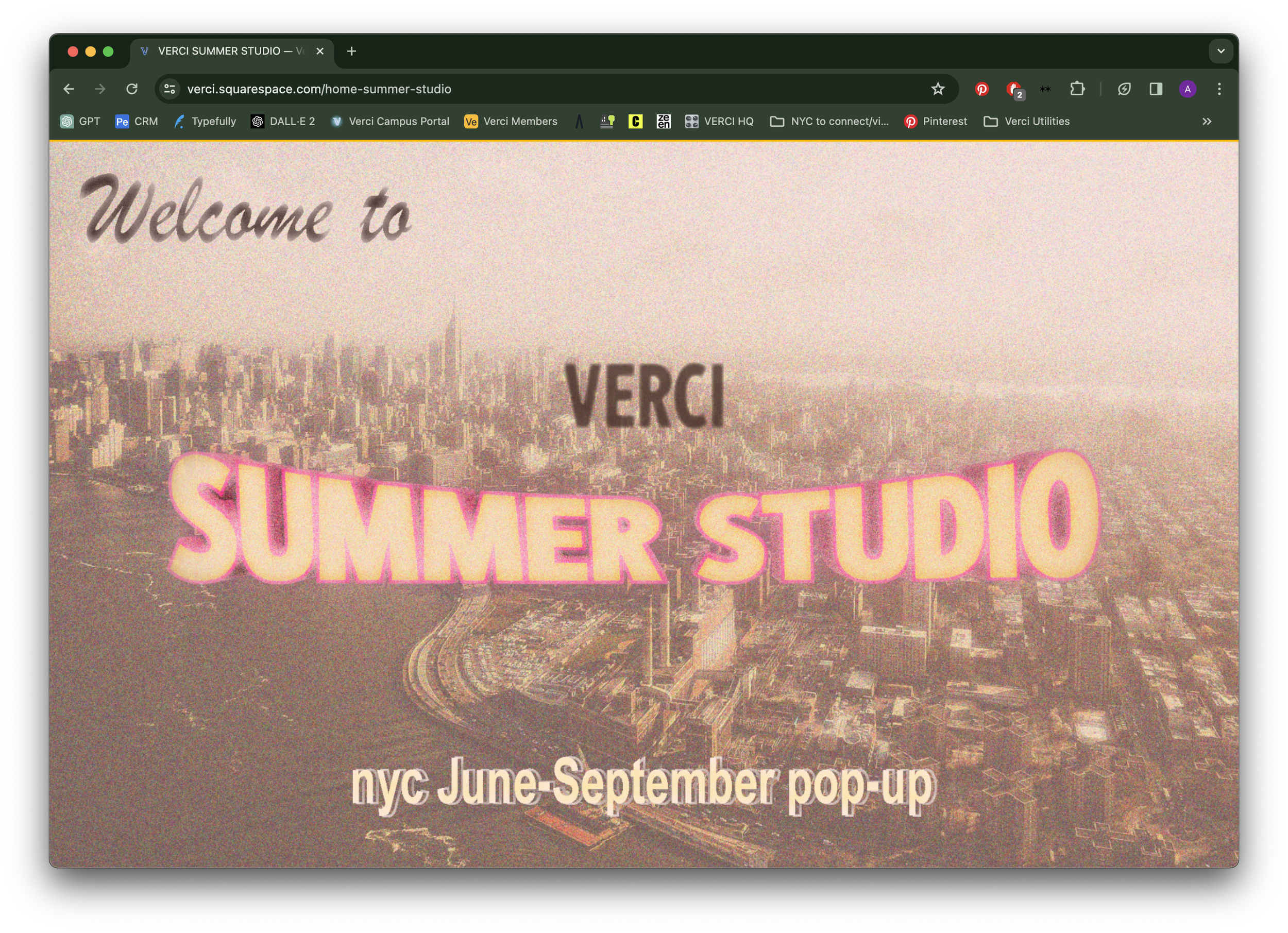Viewport: 1288px width, 933px height.
Task: Reload the current page
Action: [x=132, y=89]
